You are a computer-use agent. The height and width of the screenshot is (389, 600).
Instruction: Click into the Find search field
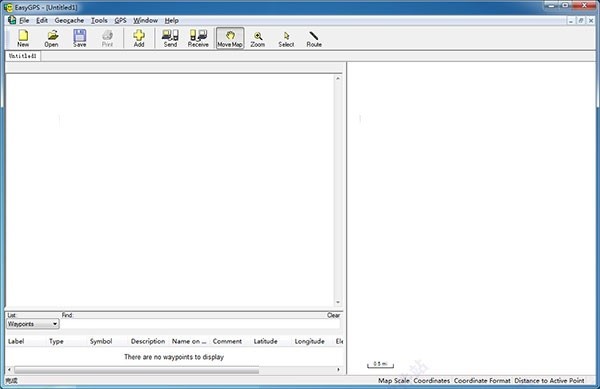(x=201, y=324)
